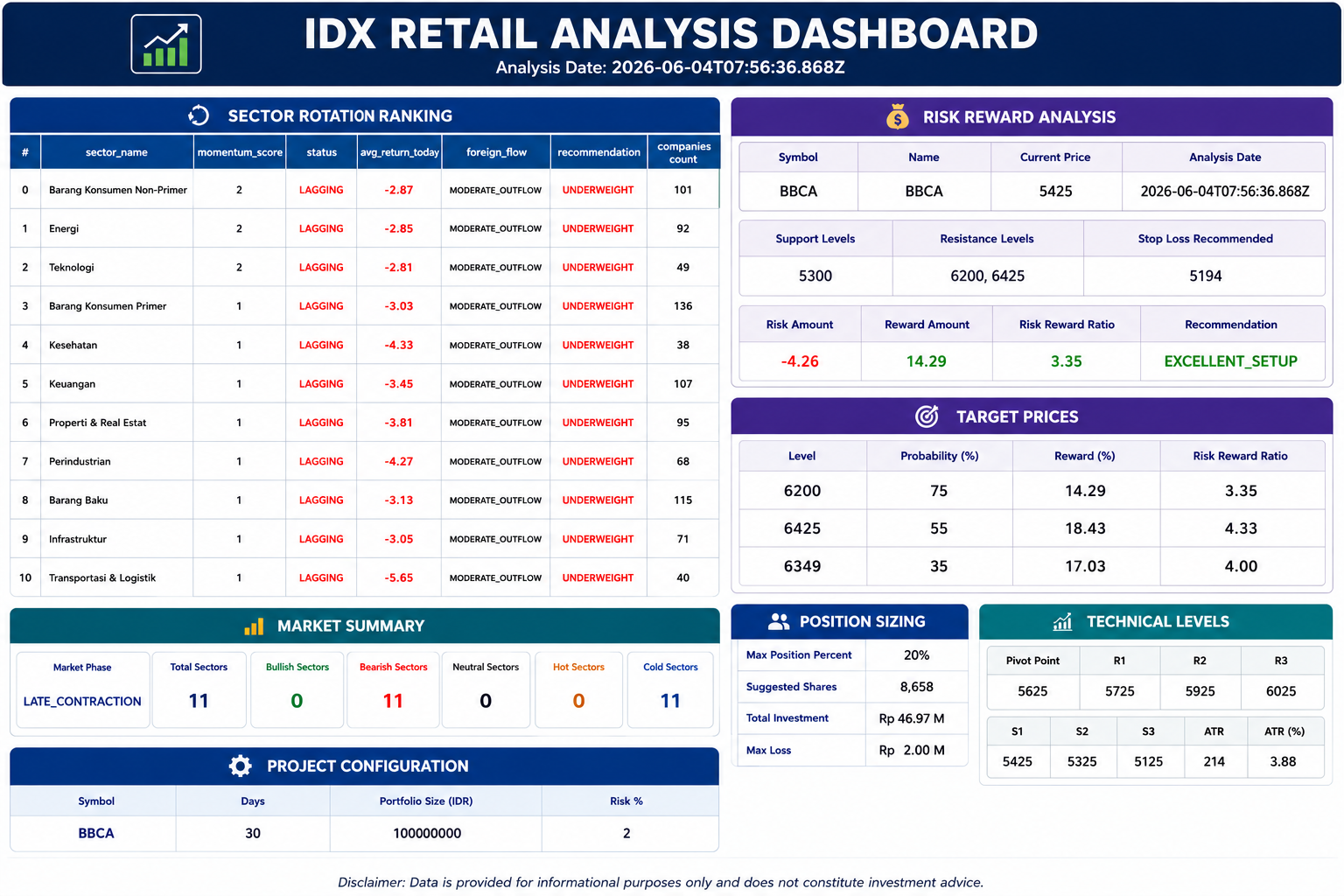Viewport: 1344px width, 896px height.
Task: Click the chart icon beside Technical Levels
Action: pos(1062,622)
